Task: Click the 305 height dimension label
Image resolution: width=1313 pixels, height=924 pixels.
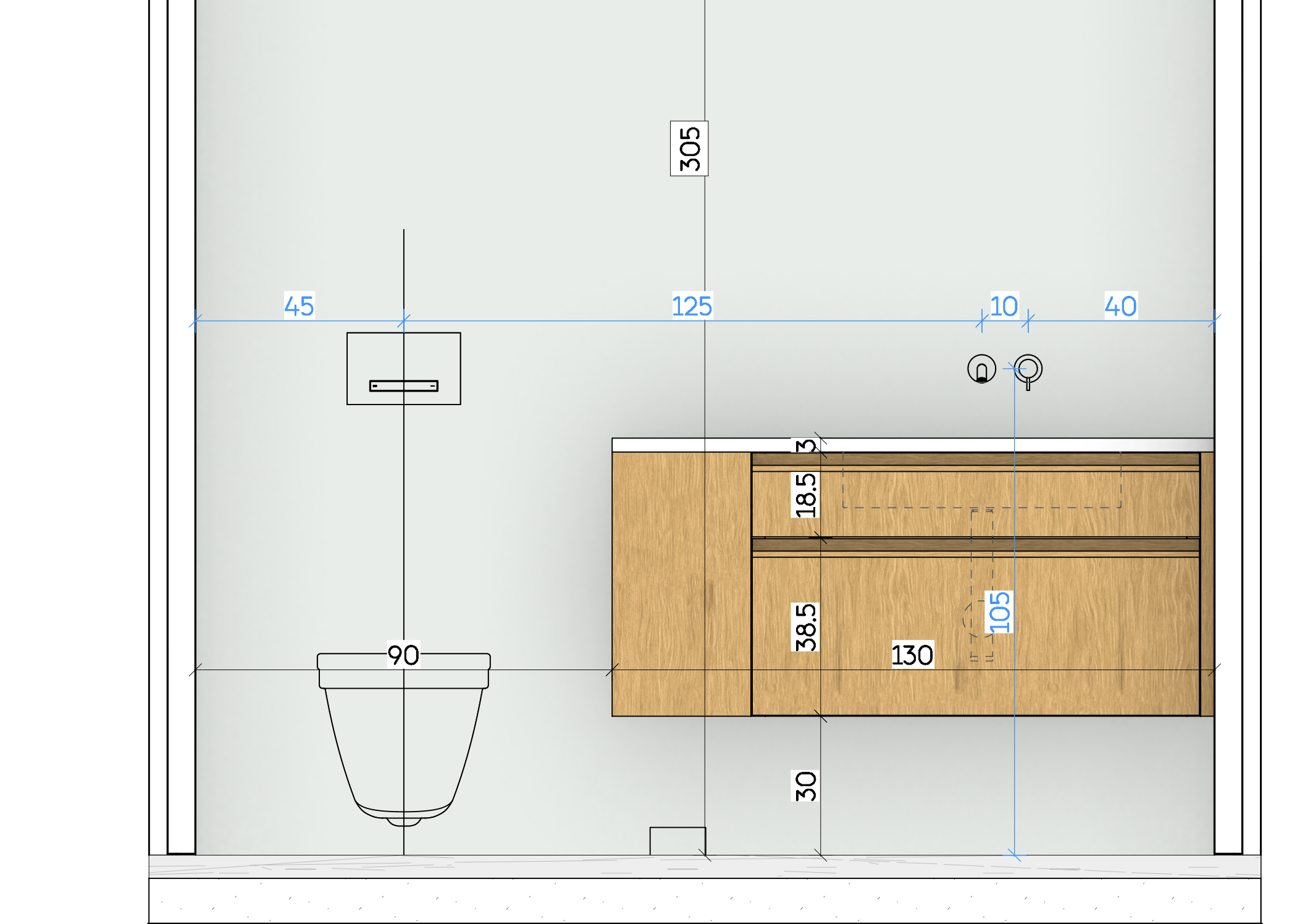Action: click(689, 148)
